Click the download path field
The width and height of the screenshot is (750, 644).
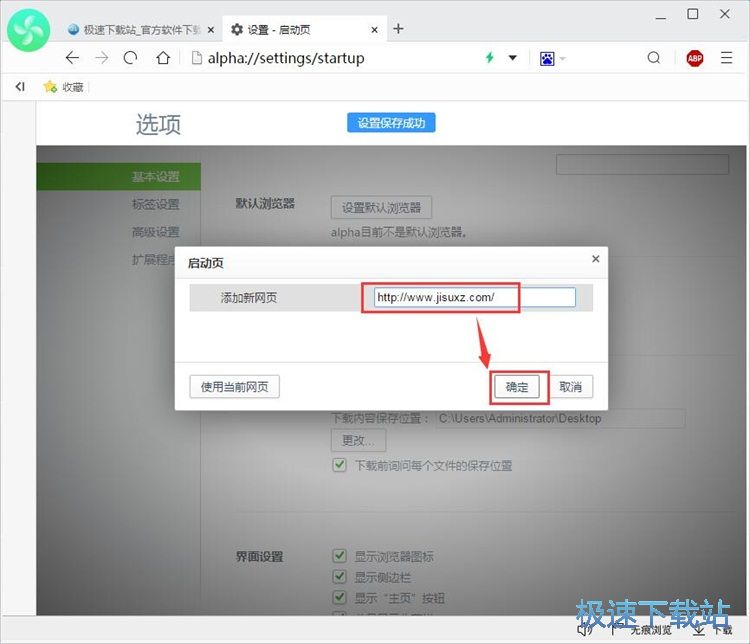560,418
